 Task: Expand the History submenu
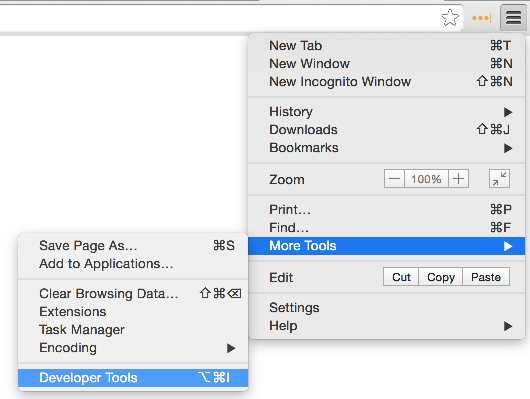[386, 112]
